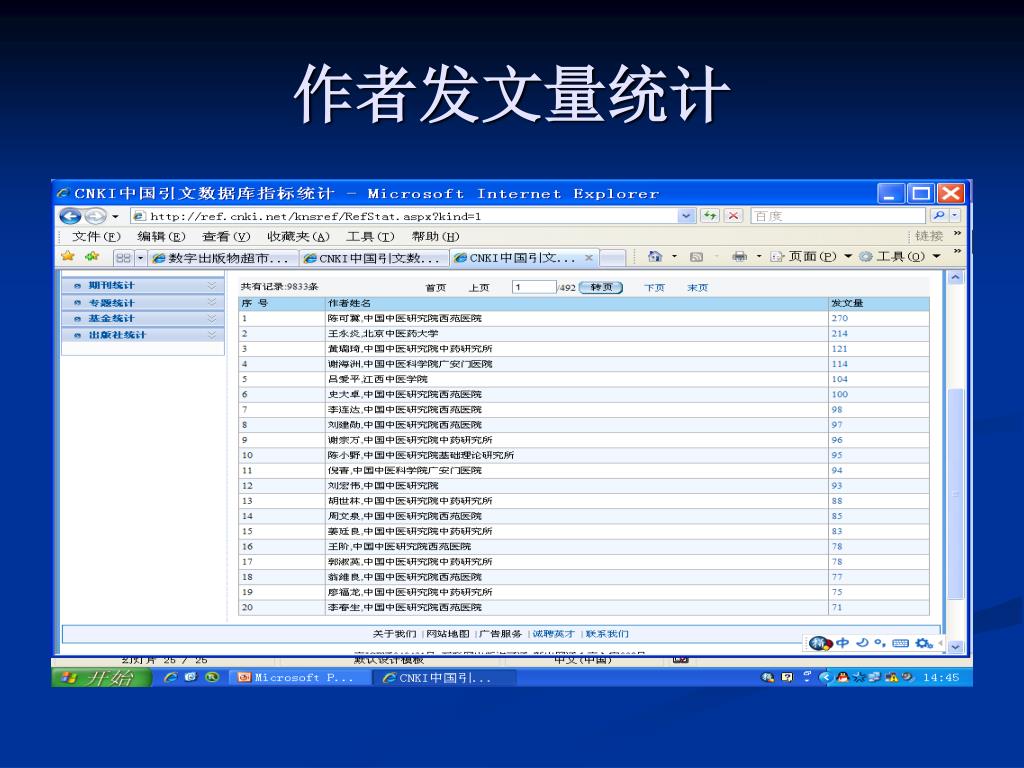The height and width of the screenshot is (768, 1024).
Task: Jump to the 末页 last page
Action: pyautogui.click(x=697, y=288)
